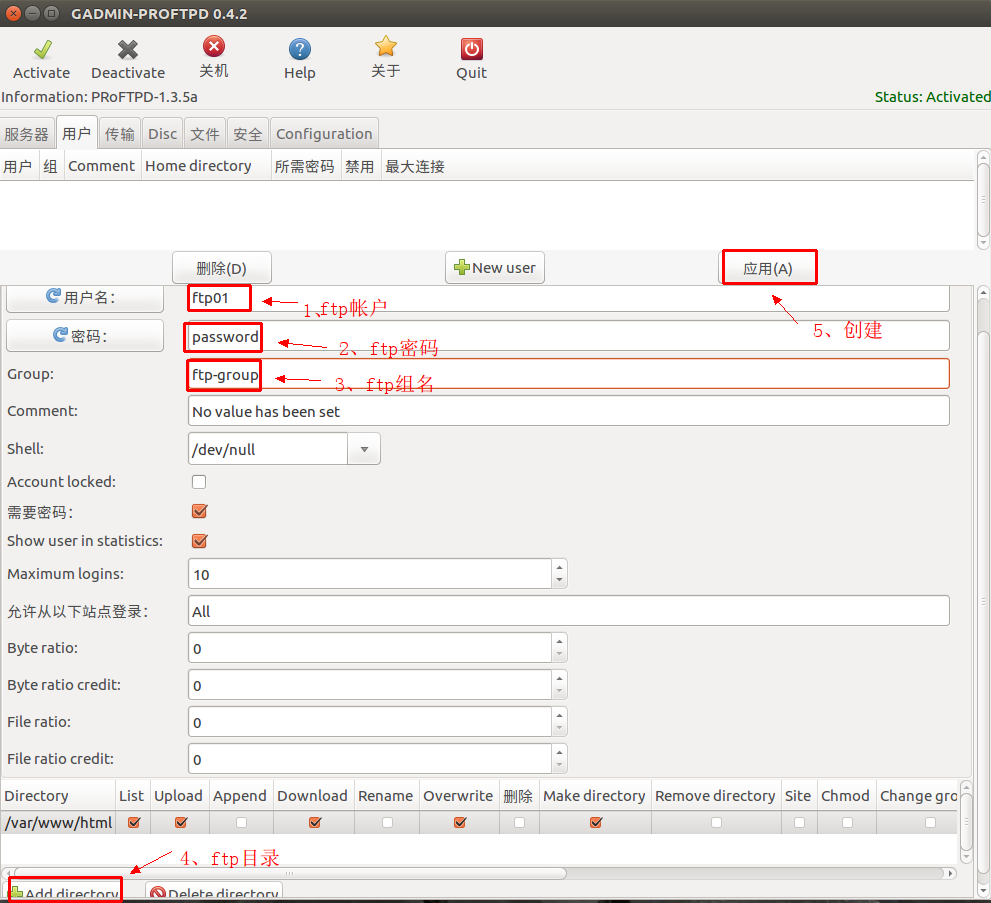
Task: Uncheck the 需要密码 checkbox
Action: point(199,511)
